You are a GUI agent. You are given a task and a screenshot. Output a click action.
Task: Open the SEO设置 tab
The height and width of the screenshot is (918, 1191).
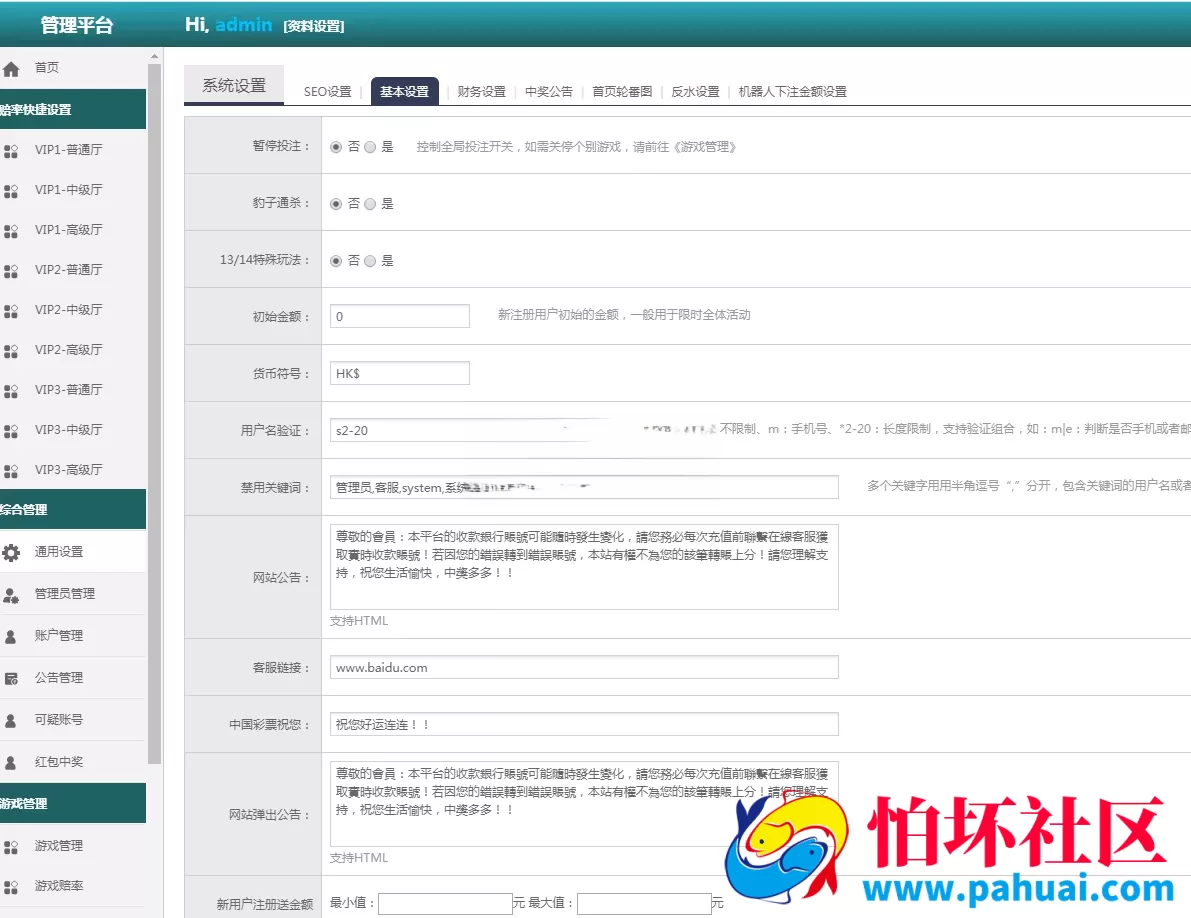coord(327,92)
